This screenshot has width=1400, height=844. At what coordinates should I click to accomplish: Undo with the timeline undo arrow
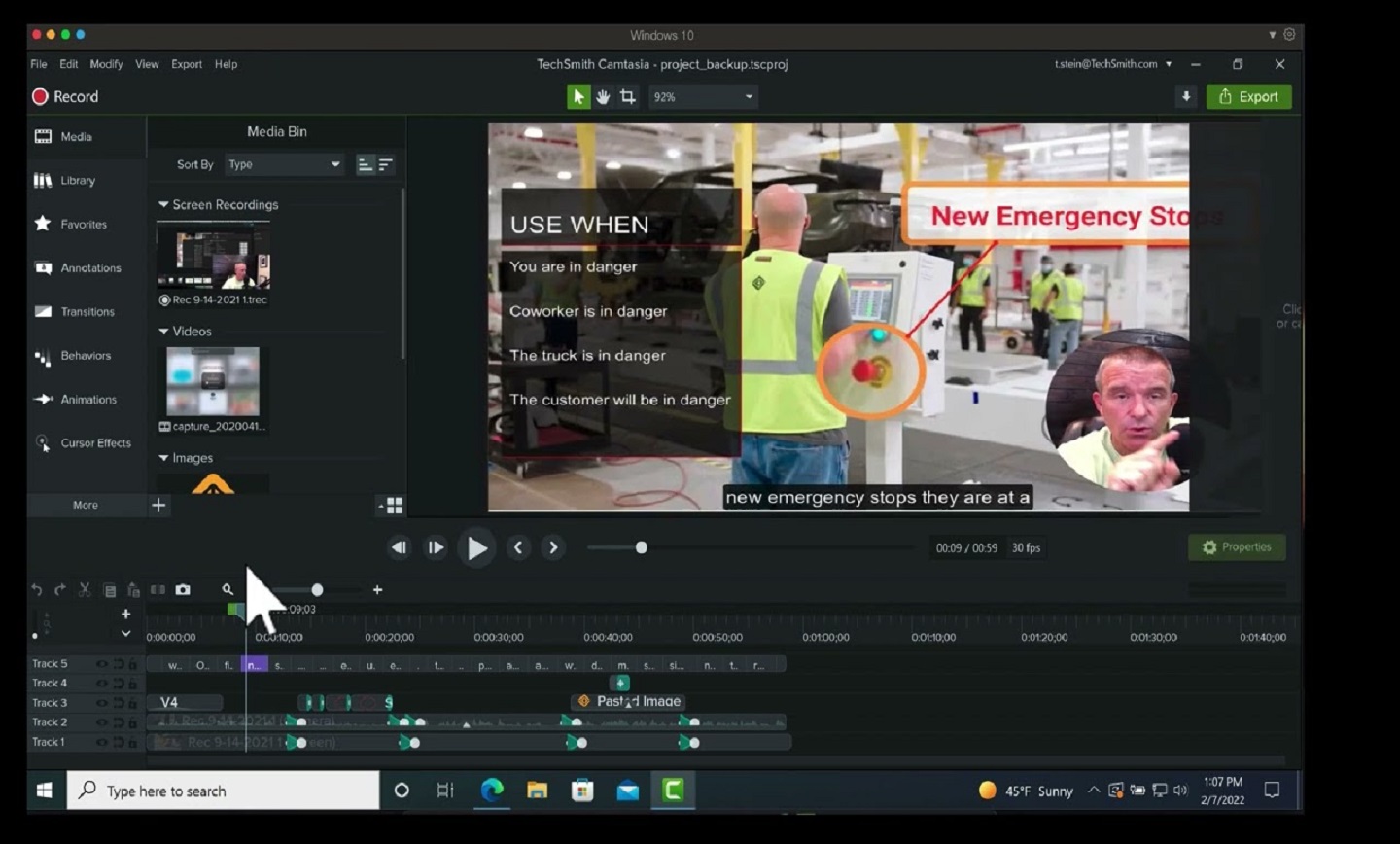click(x=36, y=590)
